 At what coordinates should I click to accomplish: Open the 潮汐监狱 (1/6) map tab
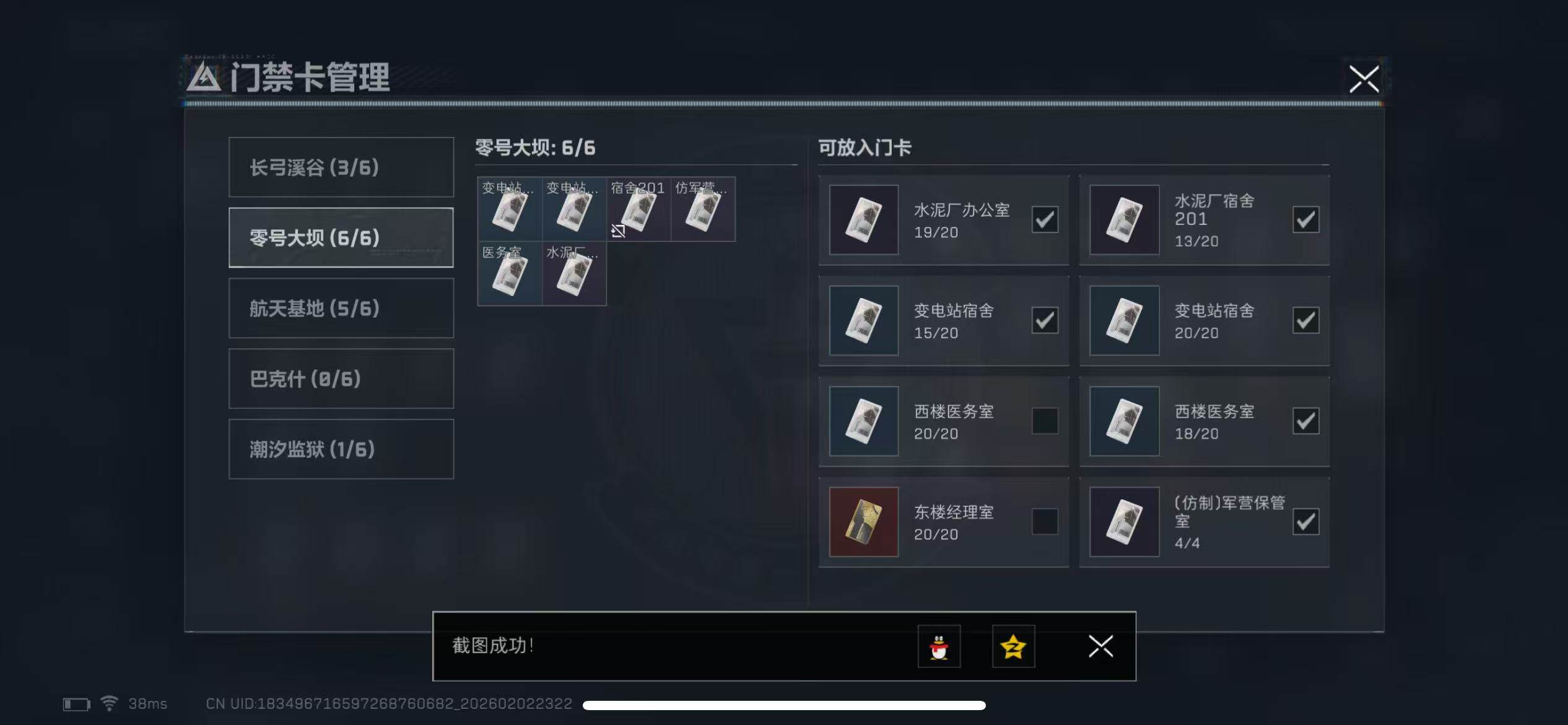pyautogui.click(x=341, y=449)
